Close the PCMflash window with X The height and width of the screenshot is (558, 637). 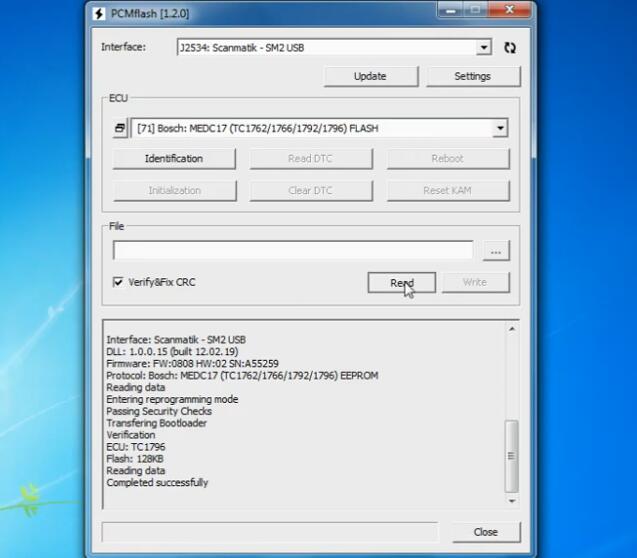tap(509, 10)
